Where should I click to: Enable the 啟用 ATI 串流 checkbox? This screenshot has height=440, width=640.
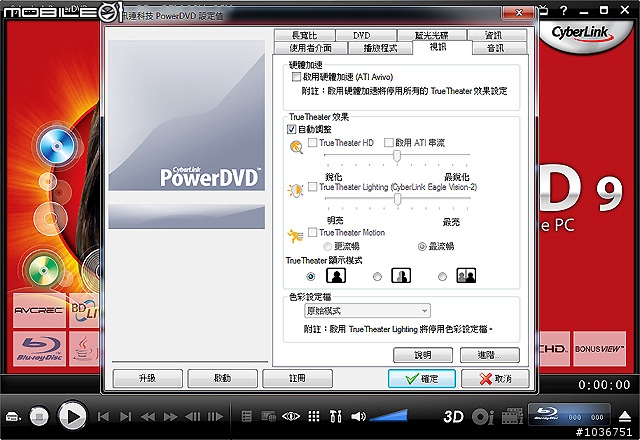click(389, 142)
